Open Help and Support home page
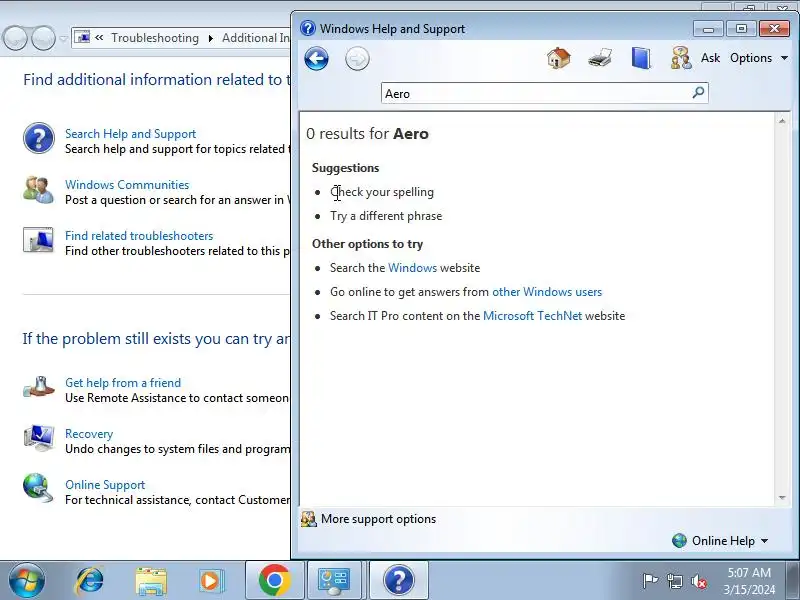 pyautogui.click(x=559, y=58)
